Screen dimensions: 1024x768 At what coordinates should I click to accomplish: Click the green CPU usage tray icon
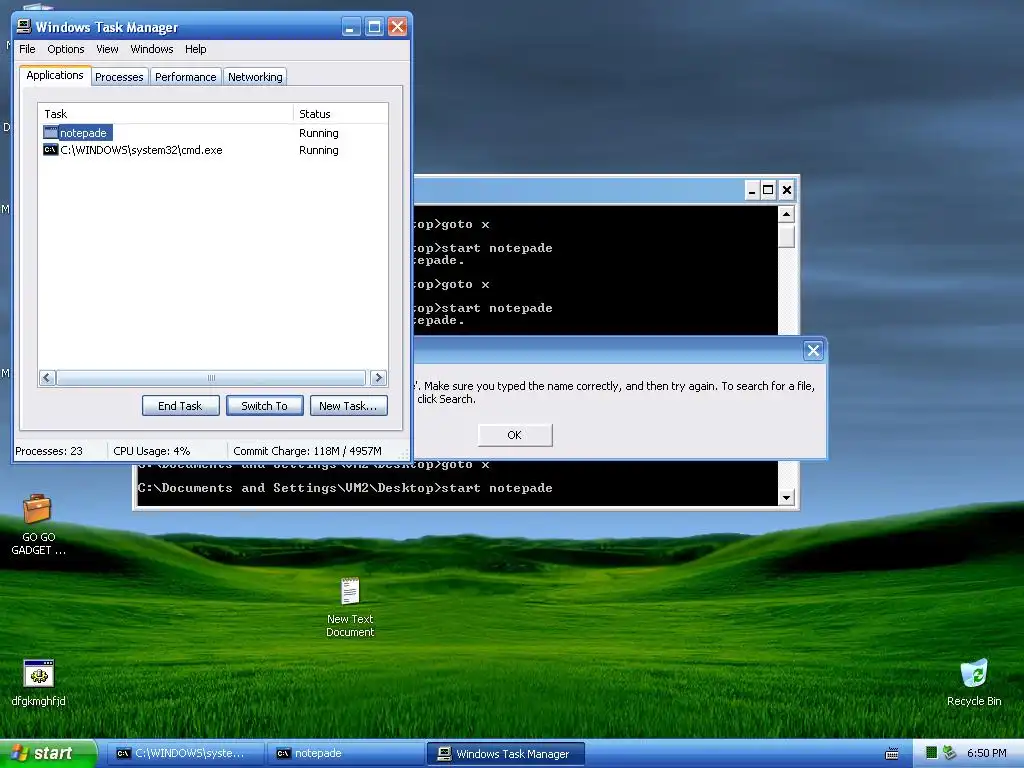932,753
